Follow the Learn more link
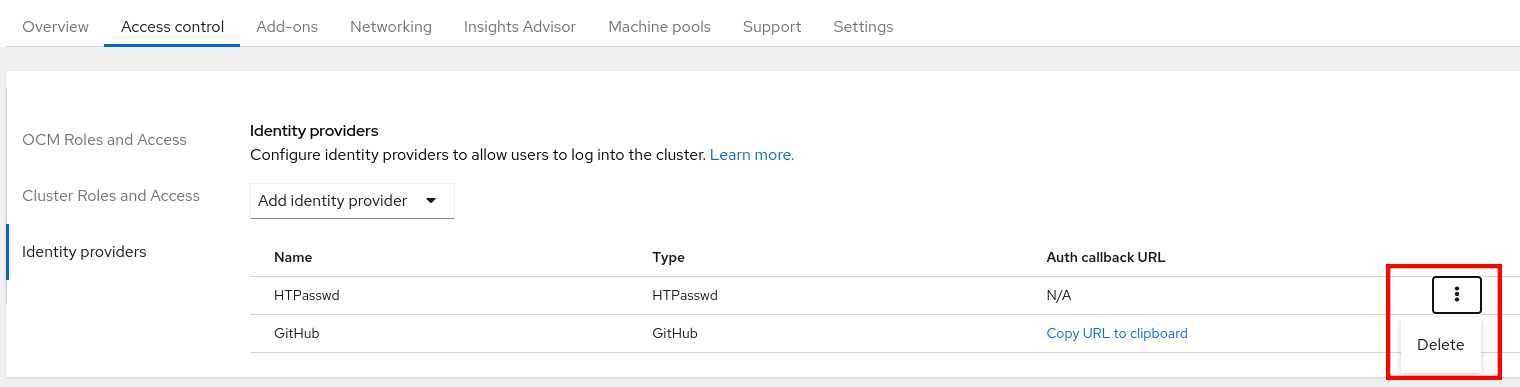The width and height of the screenshot is (1520, 387). [752, 156]
